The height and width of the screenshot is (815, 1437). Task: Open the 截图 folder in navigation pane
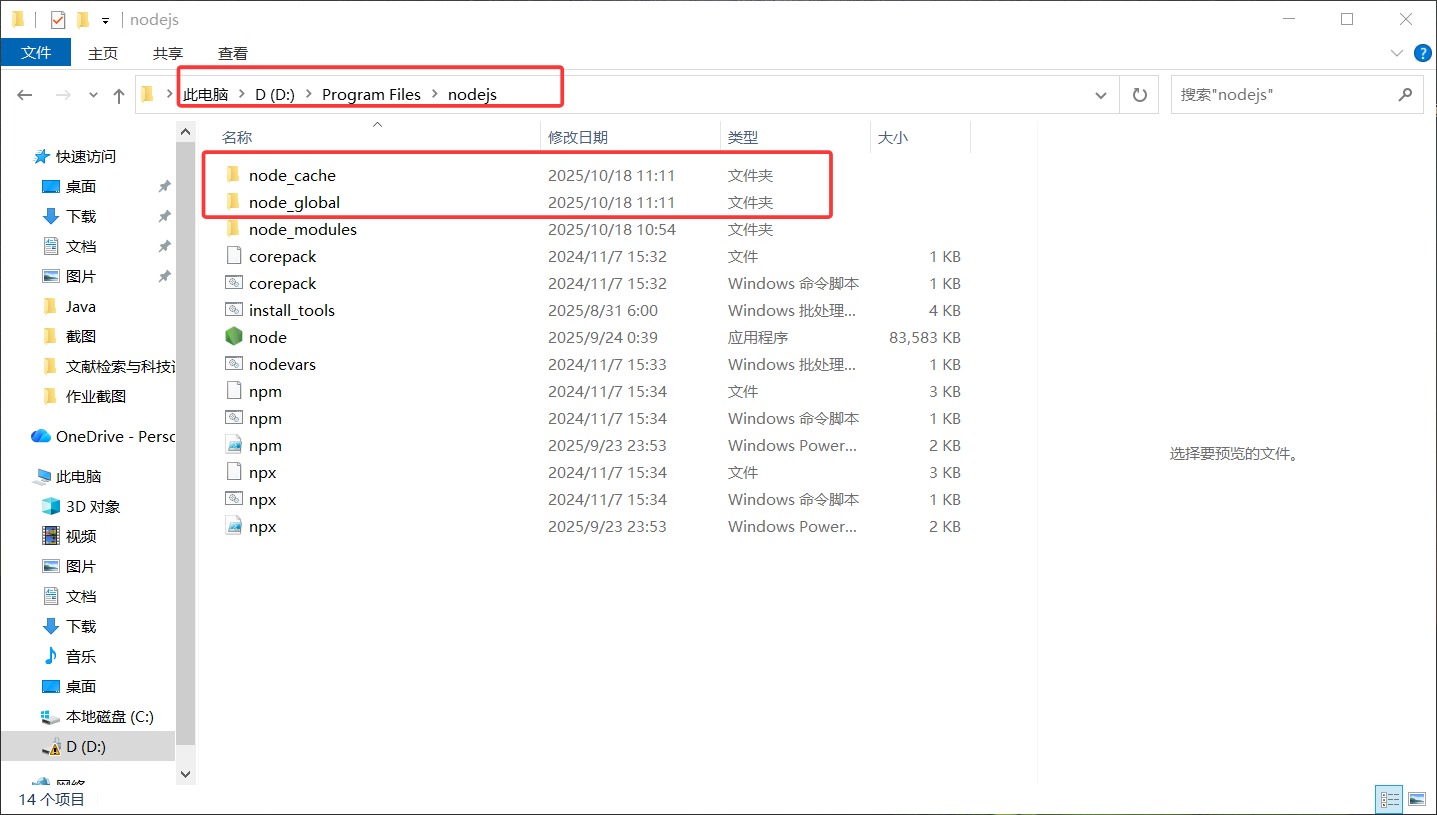(x=80, y=336)
